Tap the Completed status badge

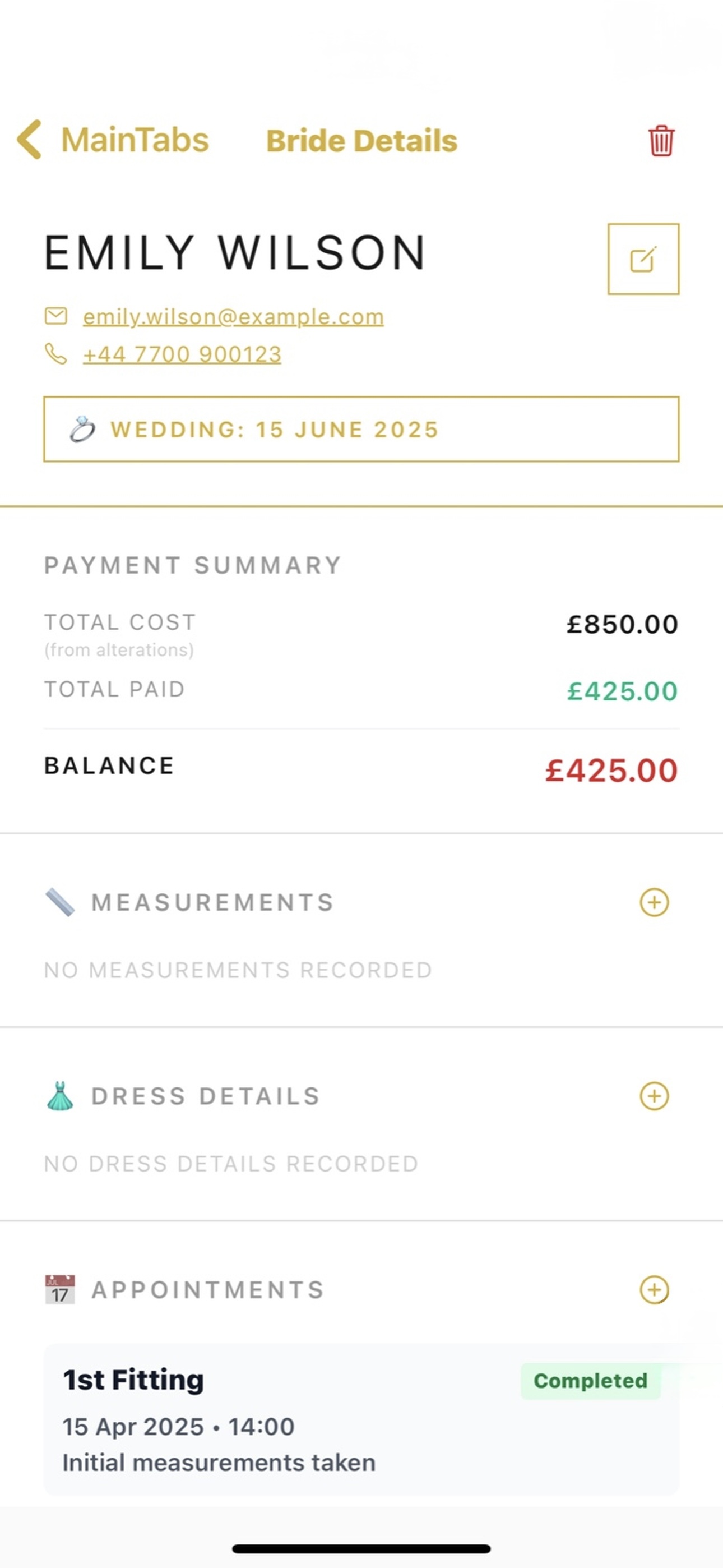590,1381
